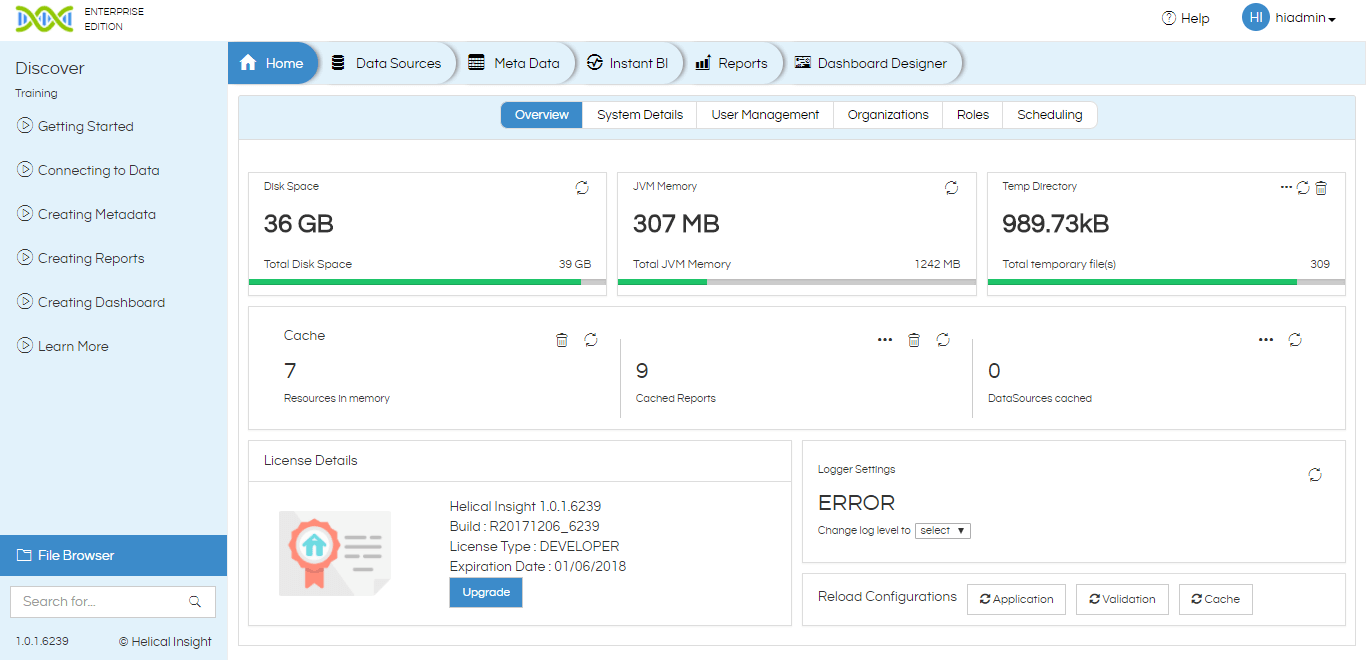This screenshot has width=1366, height=660.
Task: Click the 1242 MB total memory value
Action: click(937, 264)
